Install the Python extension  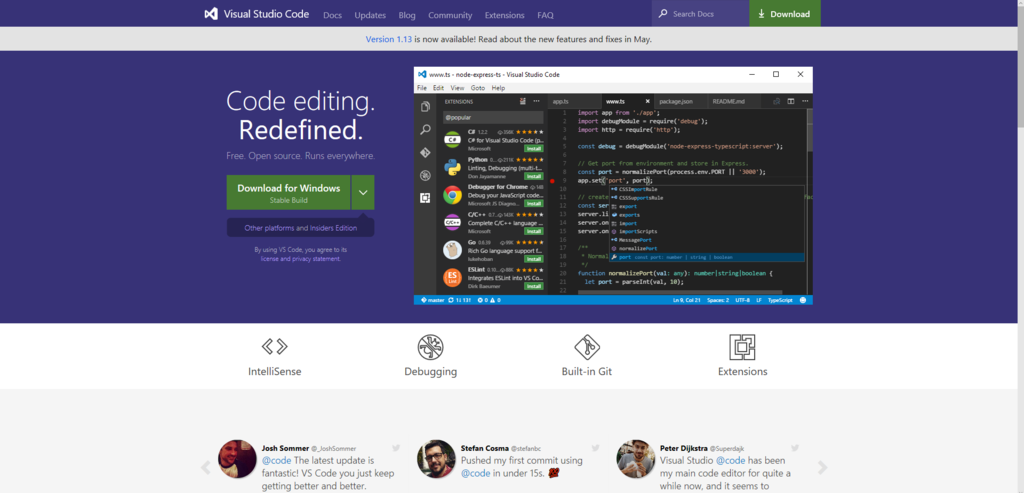(534, 176)
